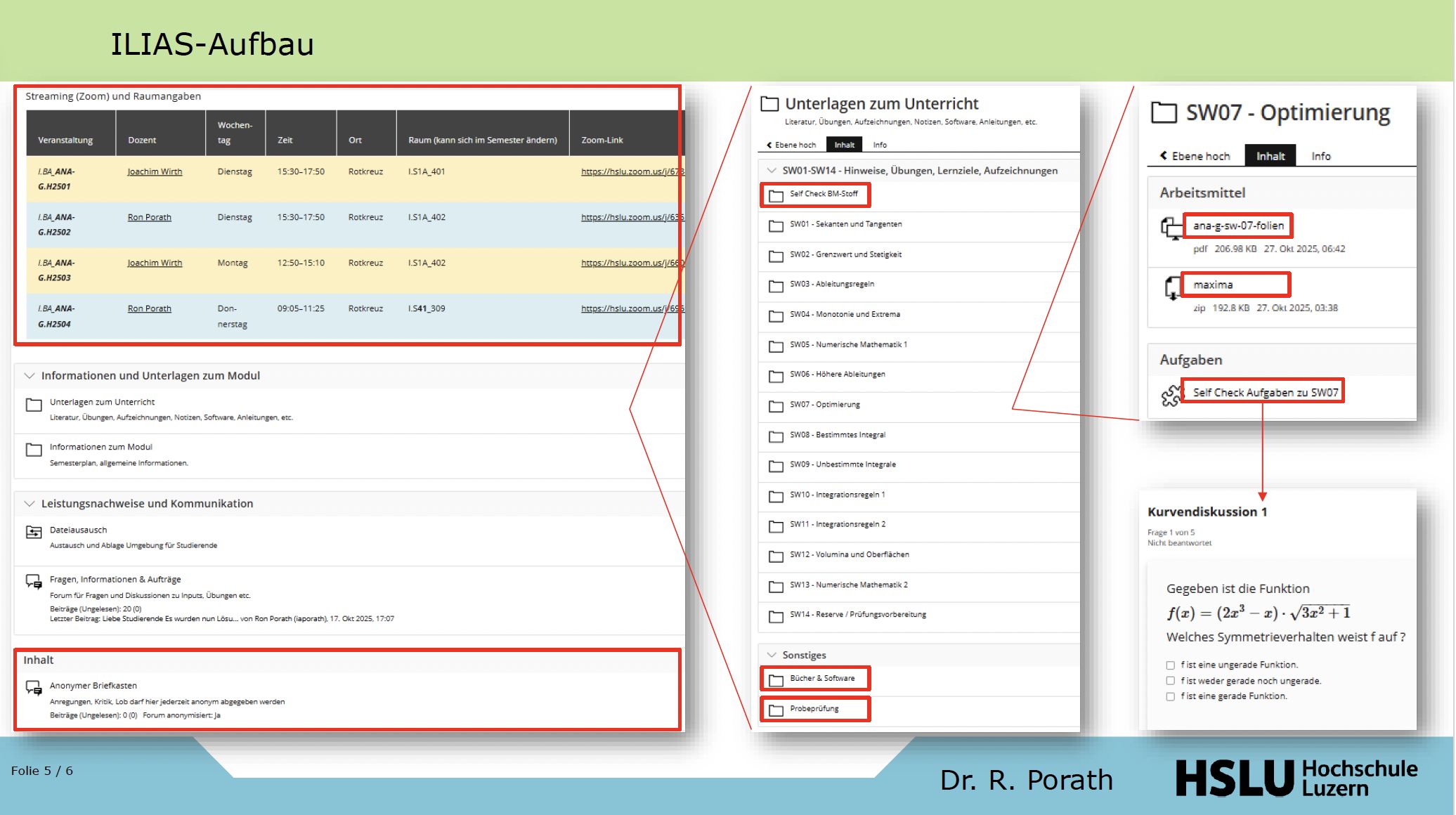Open Info tab in SW07 - Optimierung panel
The image size is (1456, 815).
1320,156
